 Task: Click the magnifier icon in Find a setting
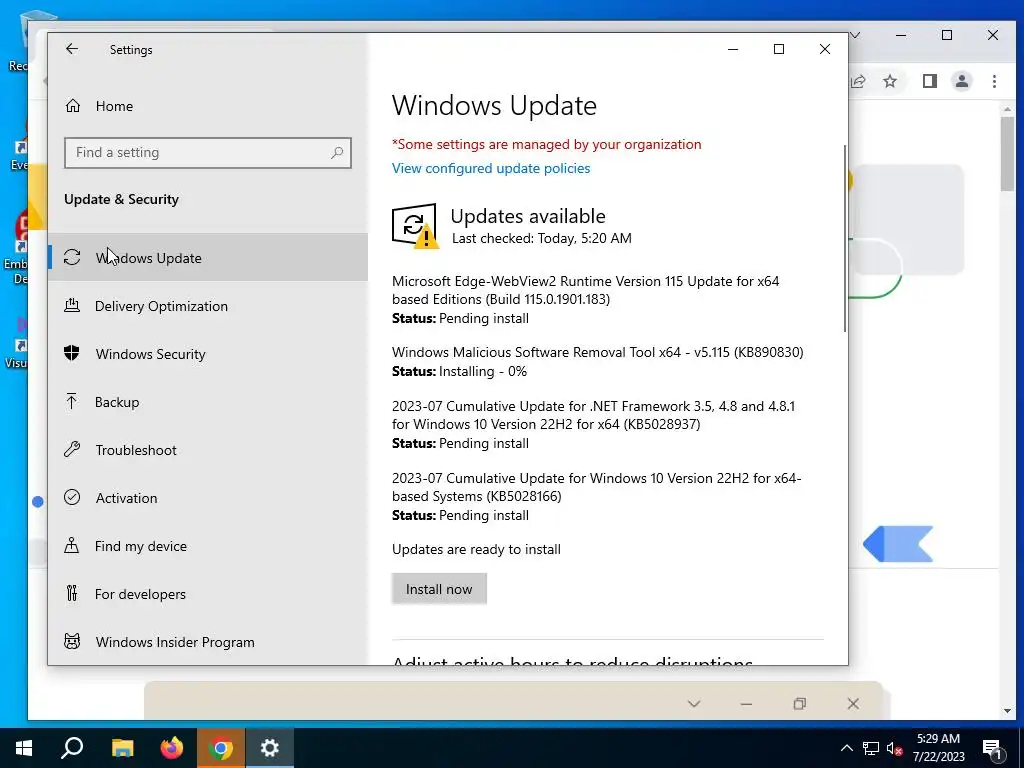[337, 153]
